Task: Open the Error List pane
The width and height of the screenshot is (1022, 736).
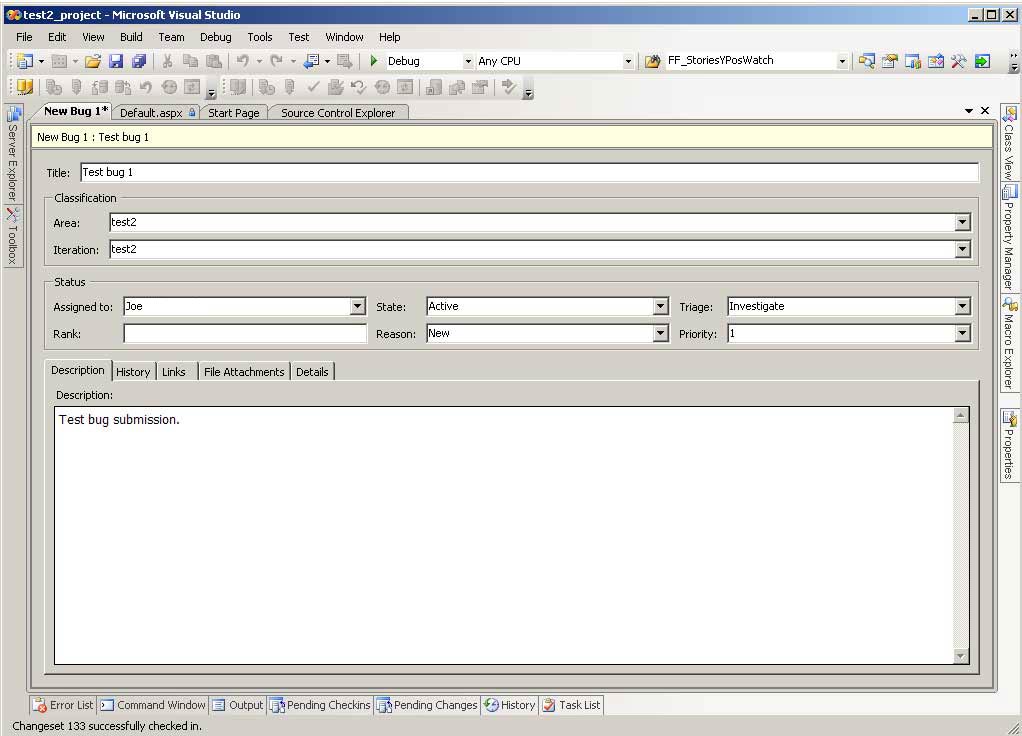Action: click(64, 705)
